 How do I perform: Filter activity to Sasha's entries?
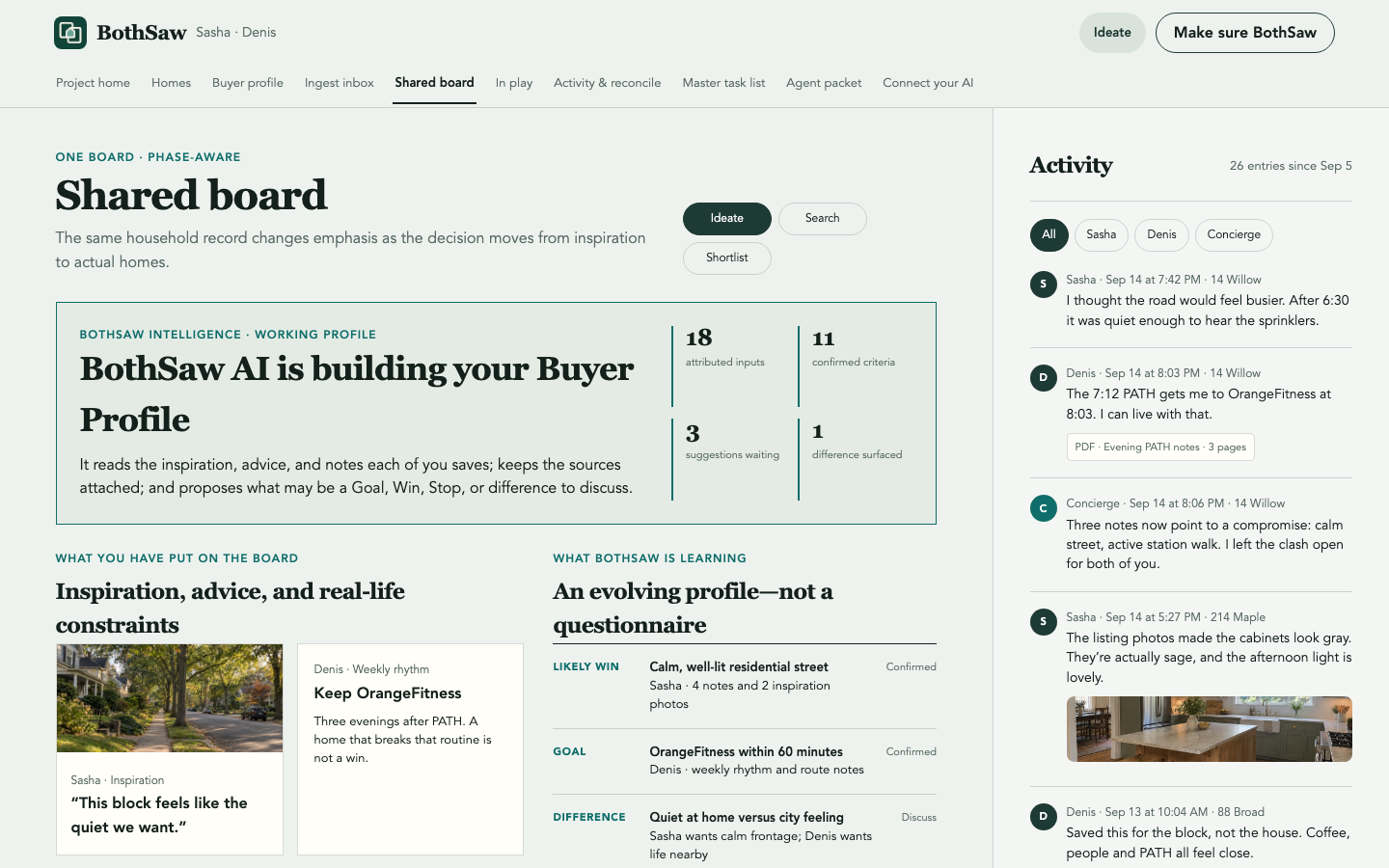click(x=1101, y=235)
